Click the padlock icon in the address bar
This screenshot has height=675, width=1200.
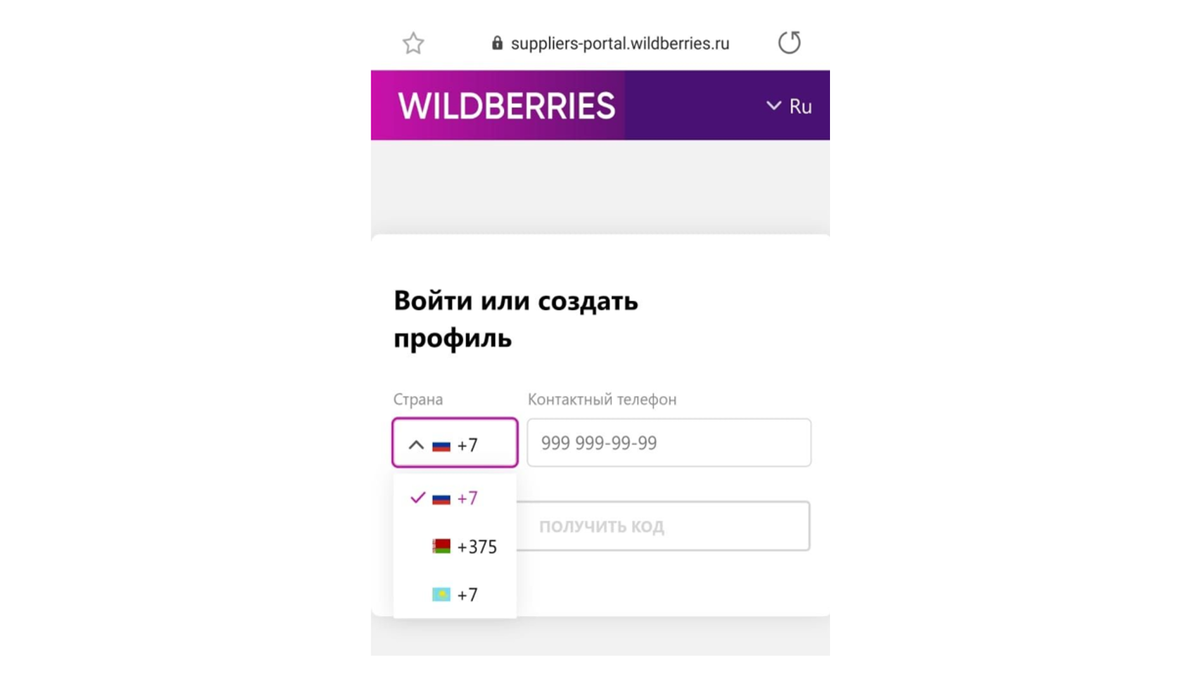[x=496, y=43]
